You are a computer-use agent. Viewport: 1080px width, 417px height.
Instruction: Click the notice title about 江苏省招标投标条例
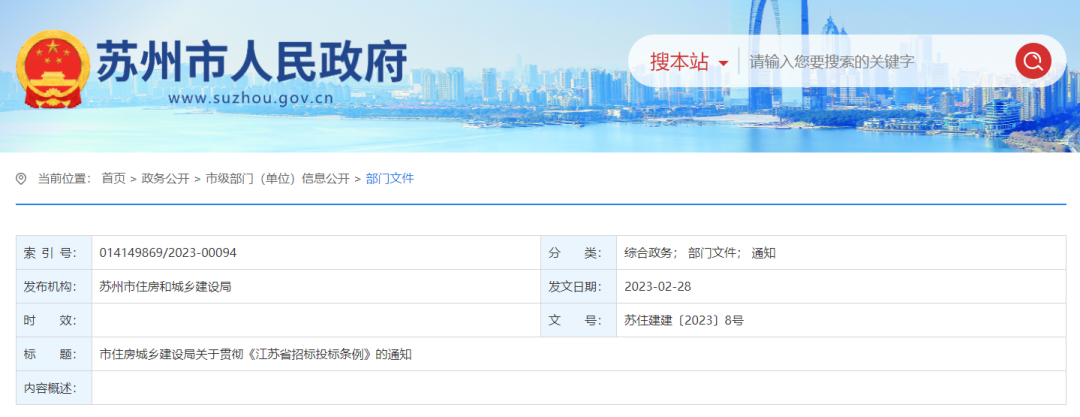pyautogui.click(x=256, y=354)
